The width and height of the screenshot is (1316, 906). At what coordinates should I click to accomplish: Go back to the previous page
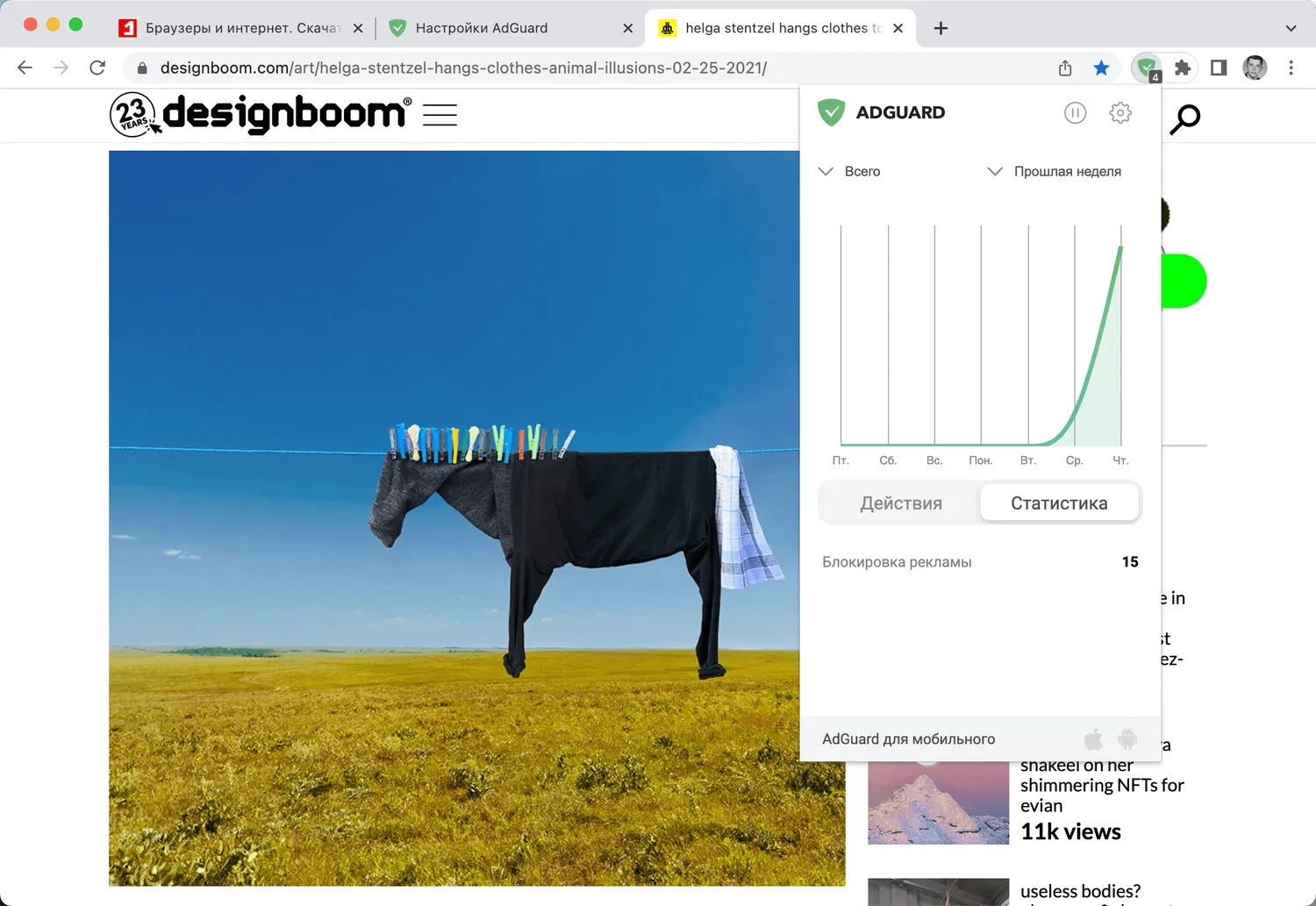(x=25, y=68)
